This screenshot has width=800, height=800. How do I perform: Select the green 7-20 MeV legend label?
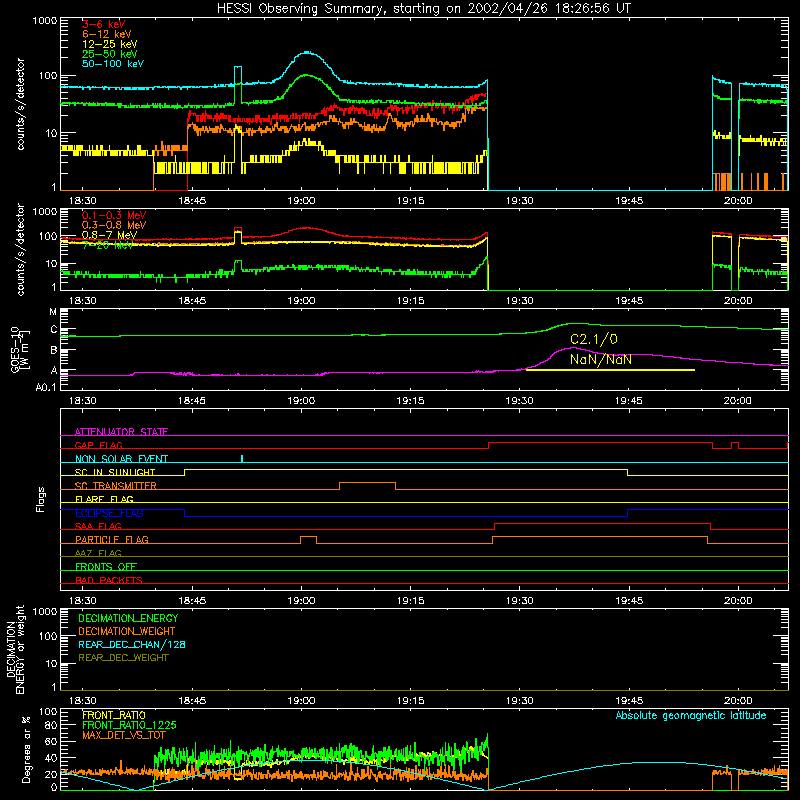tap(107, 245)
